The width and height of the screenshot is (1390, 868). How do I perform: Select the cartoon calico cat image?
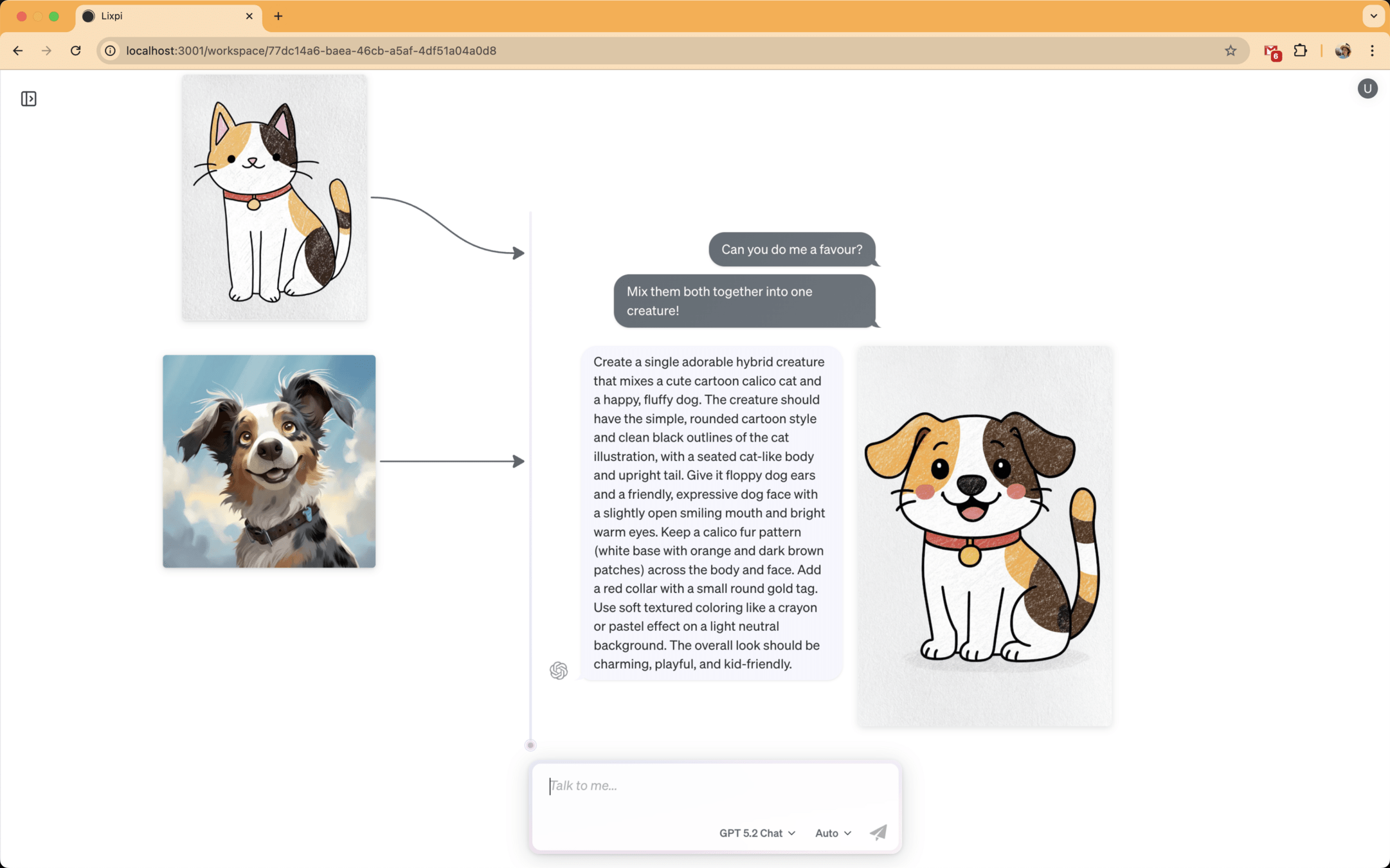coord(274,197)
